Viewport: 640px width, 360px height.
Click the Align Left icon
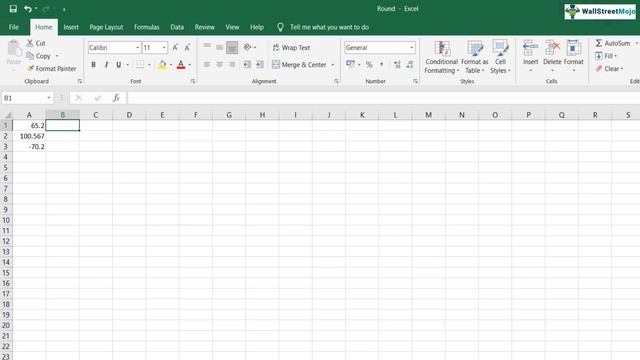pos(207,64)
